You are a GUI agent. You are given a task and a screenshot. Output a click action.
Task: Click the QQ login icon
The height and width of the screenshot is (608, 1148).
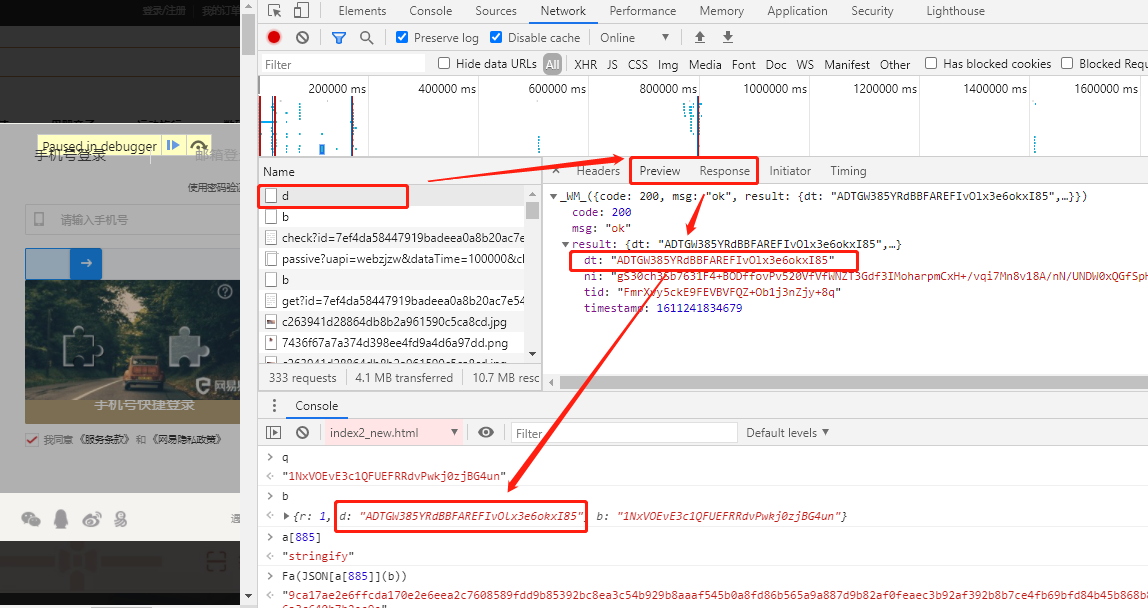[62, 519]
